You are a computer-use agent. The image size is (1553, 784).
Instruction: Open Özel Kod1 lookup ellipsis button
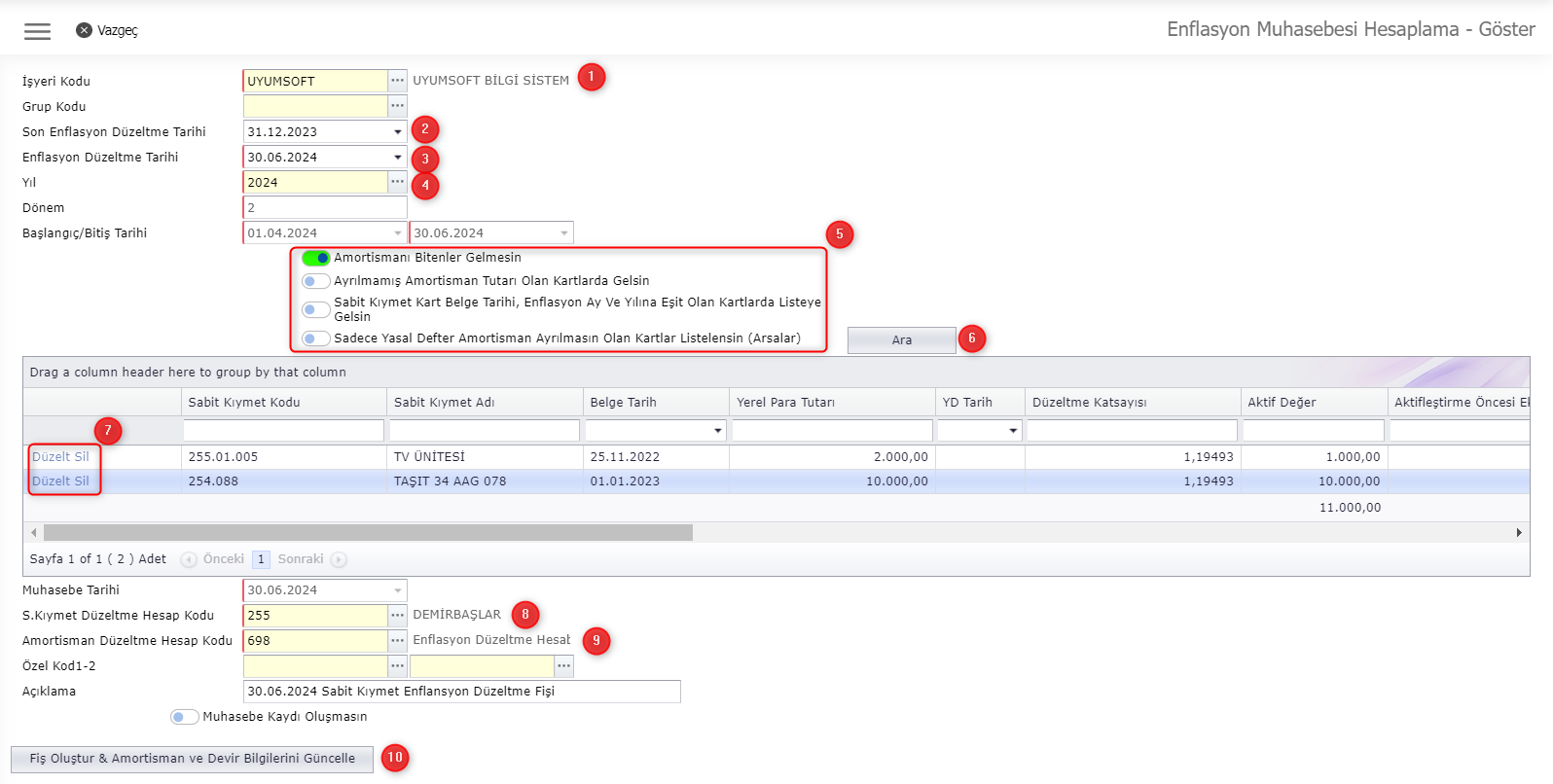pos(397,666)
